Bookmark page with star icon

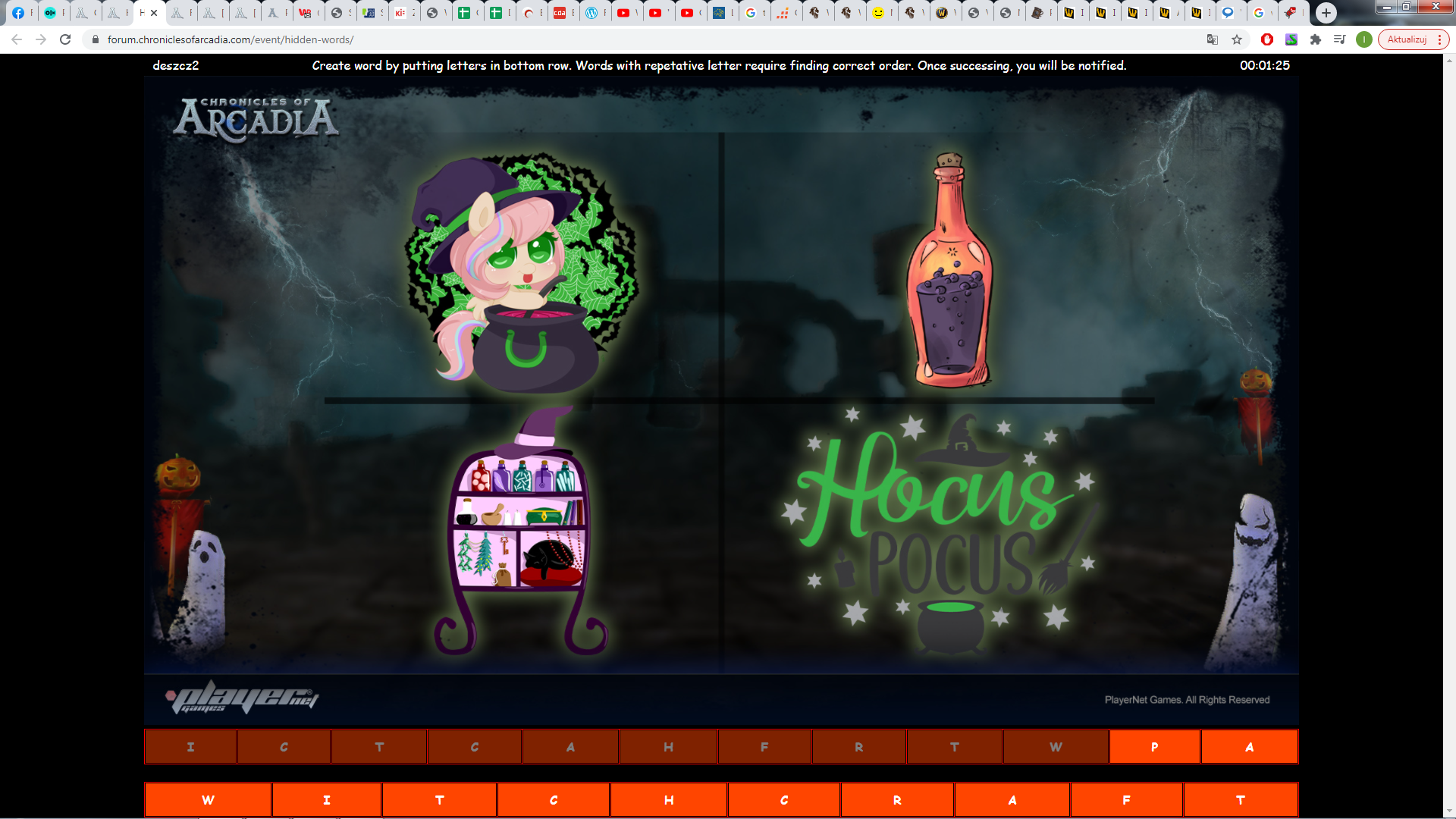pyautogui.click(x=1237, y=39)
